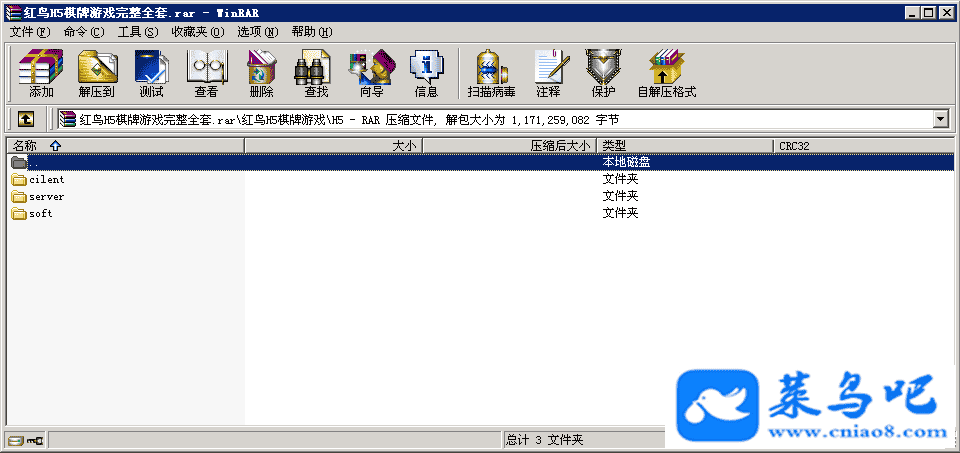Select the soft folder icon
The image size is (960, 453).
pyautogui.click(x=20, y=214)
